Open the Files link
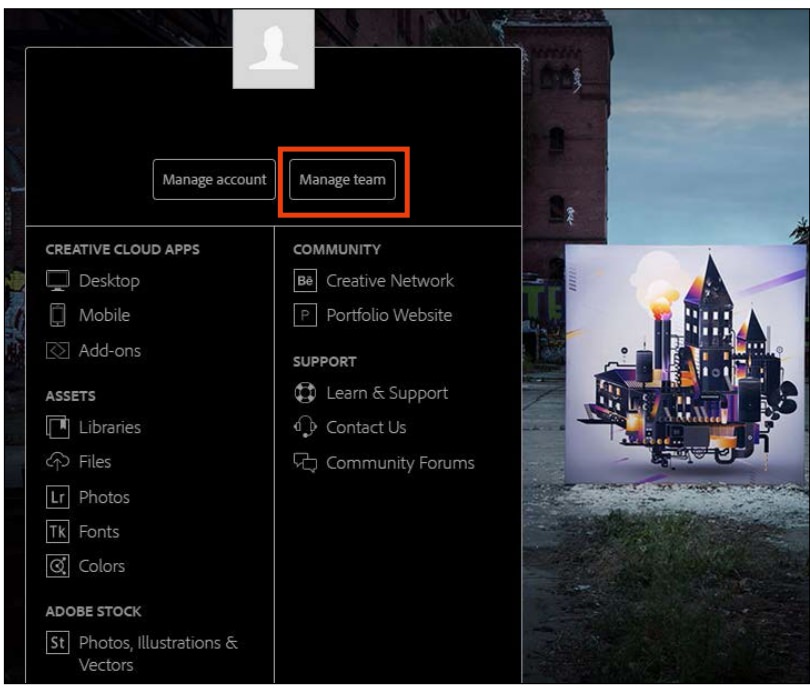The width and height of the screenshot is (810, 691). click(x=95, y=461)
